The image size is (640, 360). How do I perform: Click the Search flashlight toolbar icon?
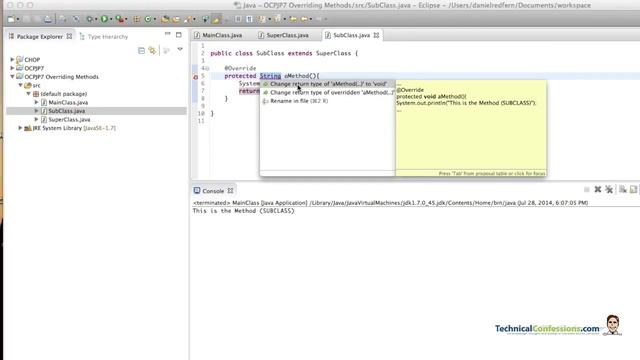187,19
